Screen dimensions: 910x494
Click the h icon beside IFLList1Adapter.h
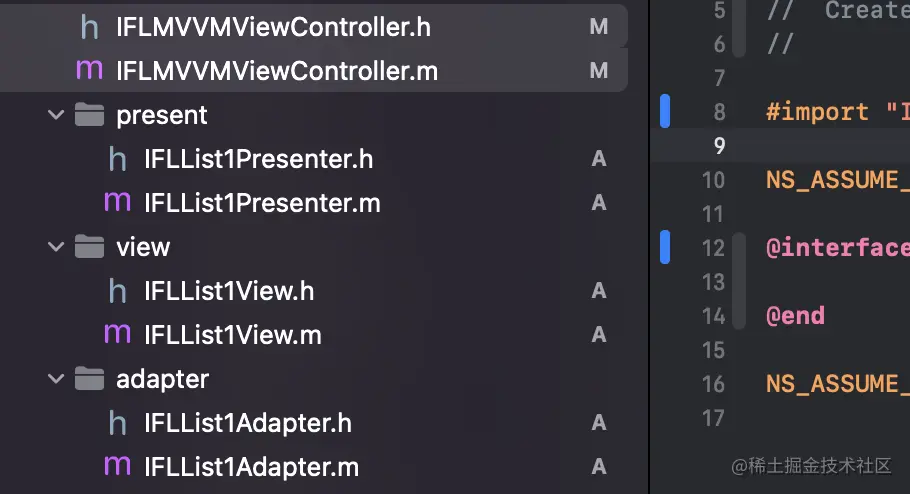117,423
